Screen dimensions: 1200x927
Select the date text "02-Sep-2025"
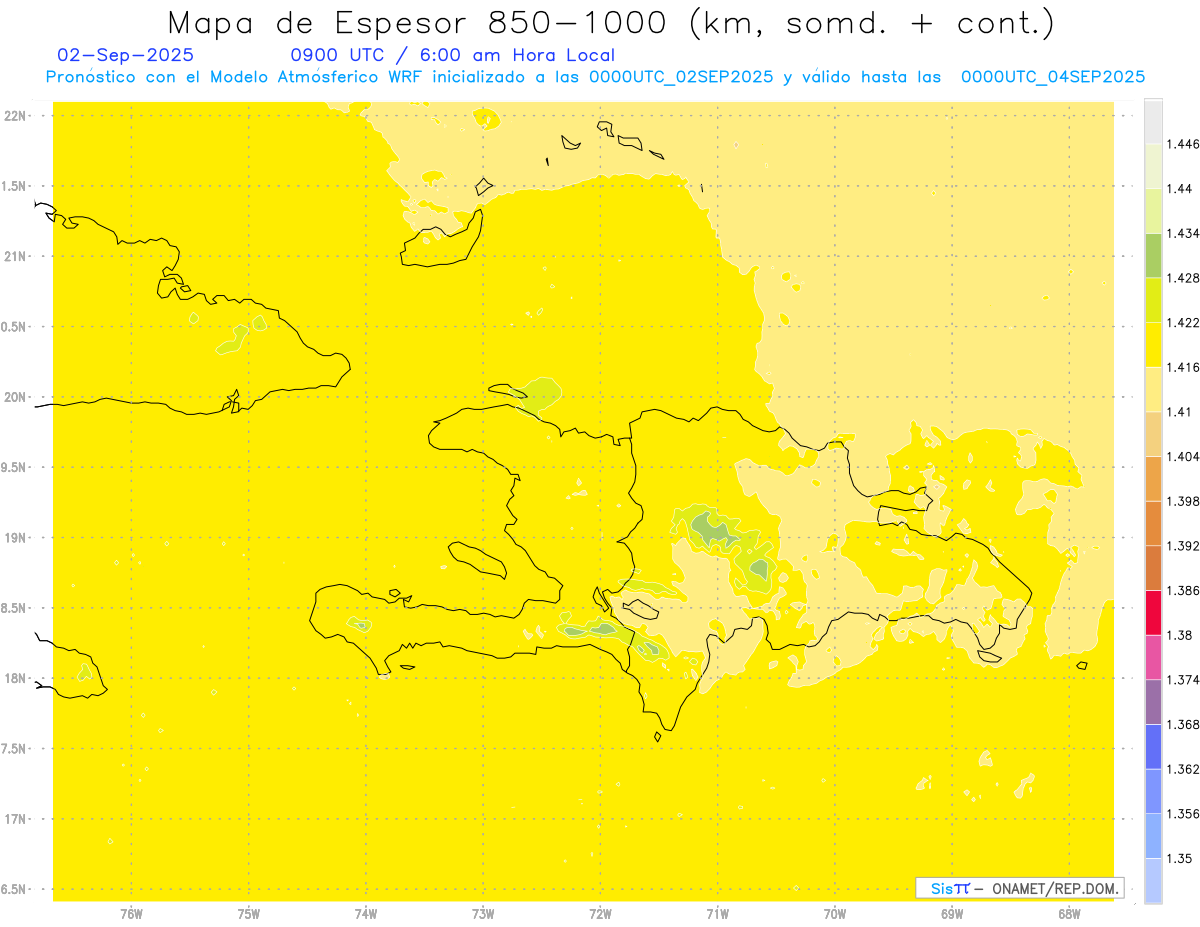coord(126,56)
